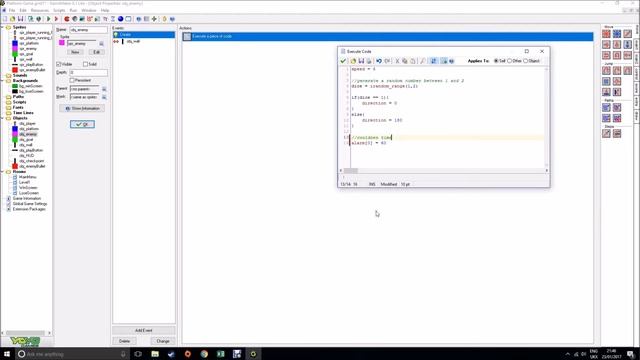Collapse the Rooms folder in resource tree
Screen dimensions: 640x360
(2, 172)
